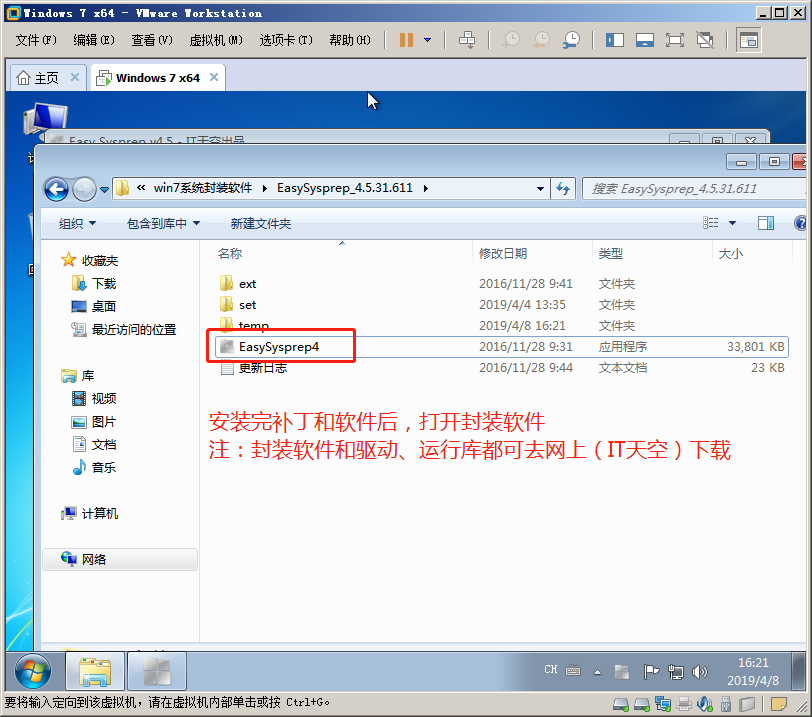This screenshot has width=812, height=717.
Task: Open the 帮助(H) menu
Action: [350, 40]
